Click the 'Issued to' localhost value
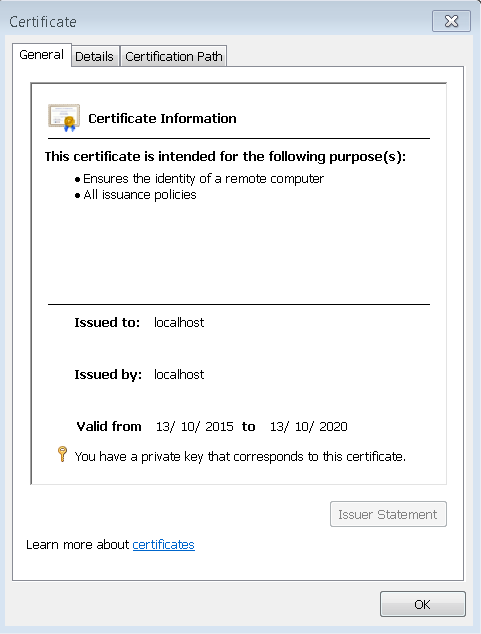 tap(179, 322)
